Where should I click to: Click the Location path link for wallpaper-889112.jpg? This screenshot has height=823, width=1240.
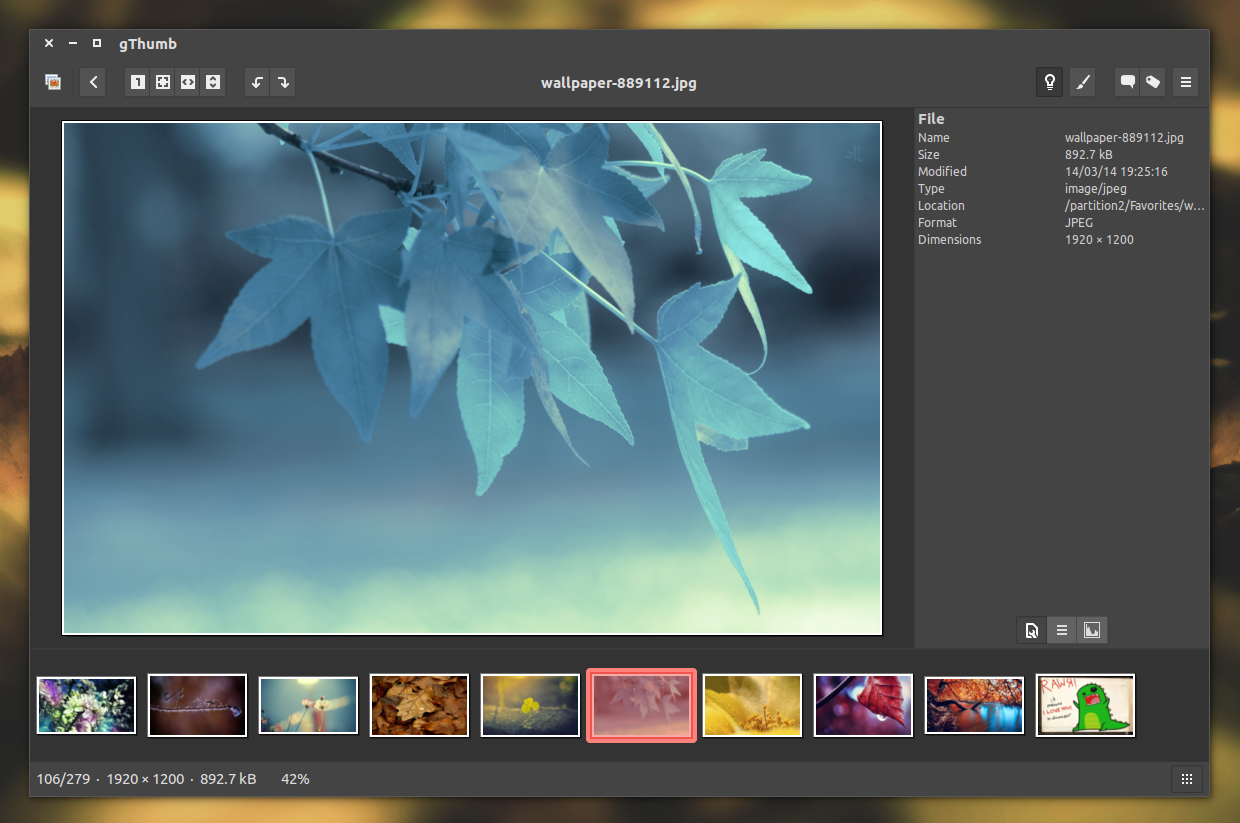click(1135, 205)
